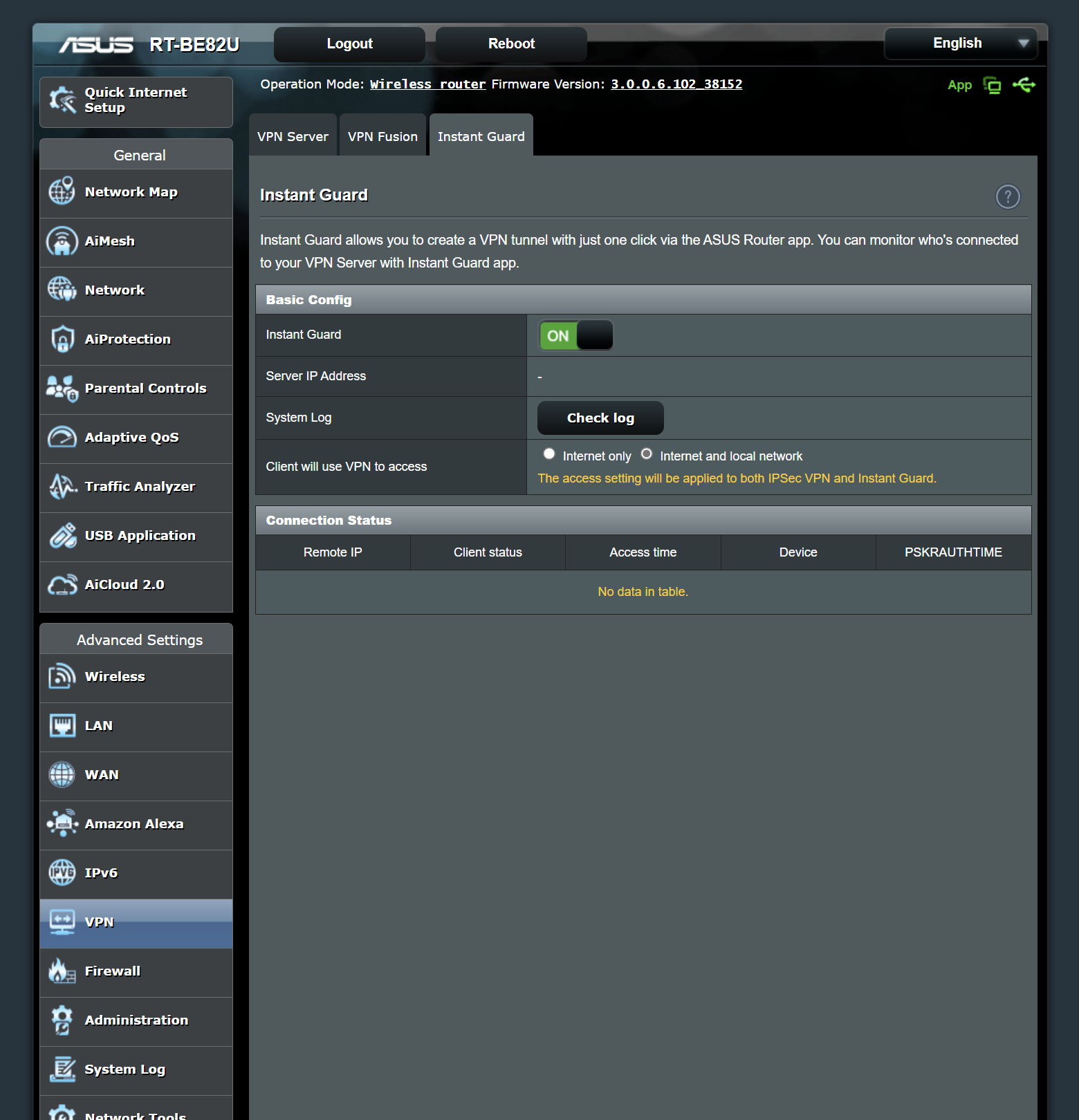Click the Logout button
The height and width of the screenshot is (1120, 1079).
[349, 44]
